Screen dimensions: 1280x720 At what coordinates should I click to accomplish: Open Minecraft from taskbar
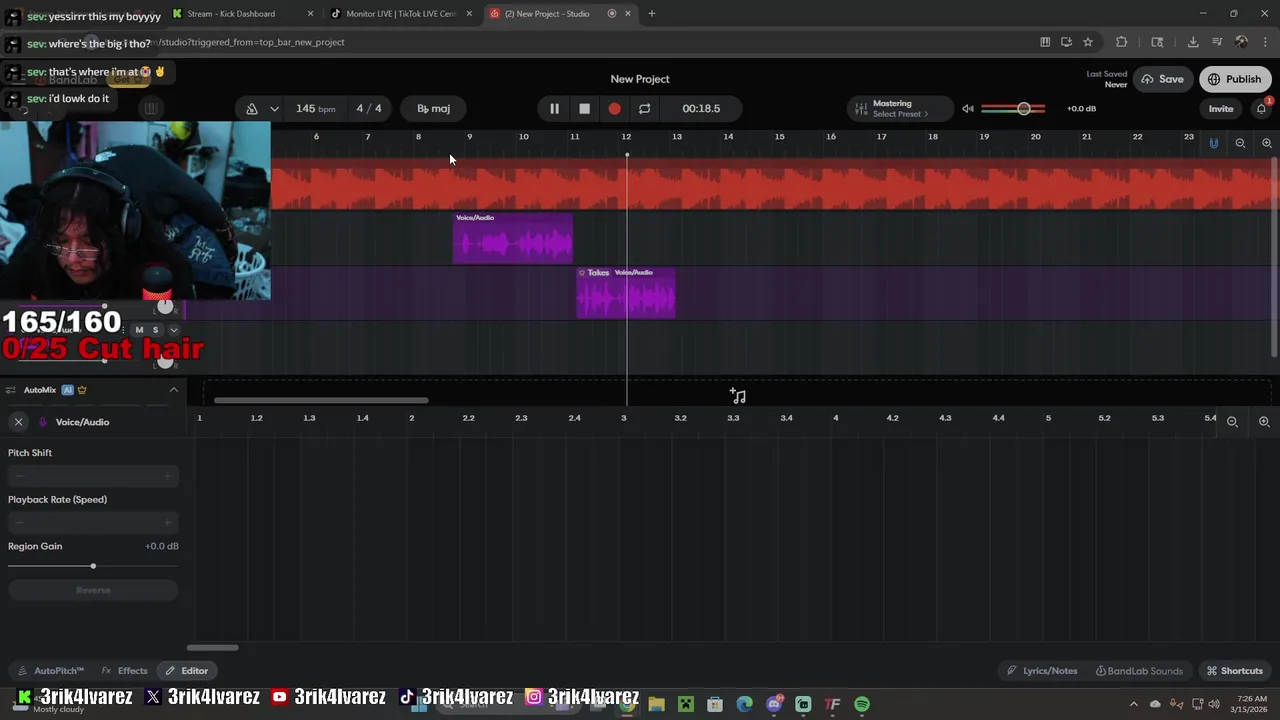tap(686, 704)
